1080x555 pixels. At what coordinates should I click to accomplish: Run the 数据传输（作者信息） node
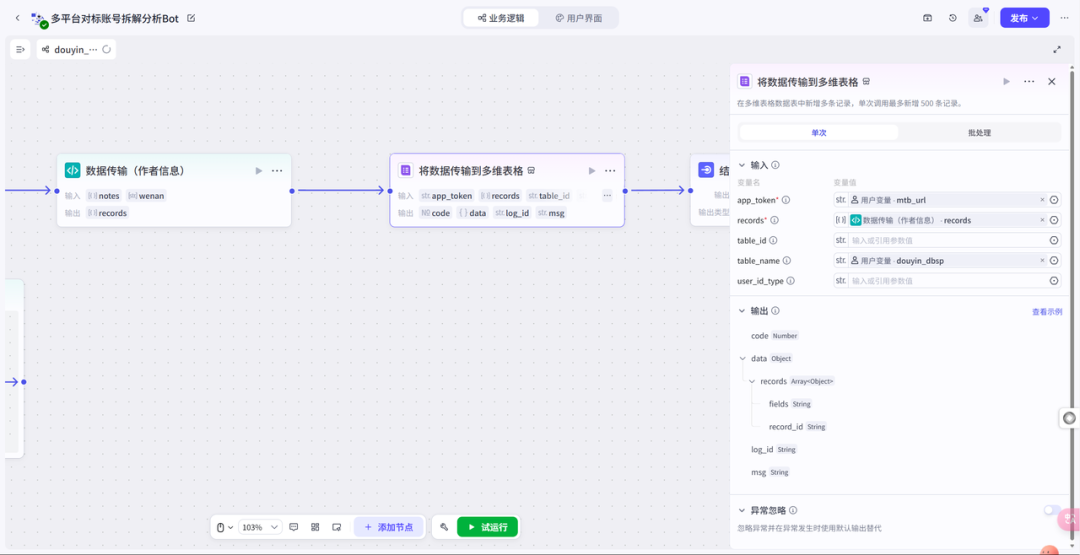pyautogui.click(x=259, y=171)
